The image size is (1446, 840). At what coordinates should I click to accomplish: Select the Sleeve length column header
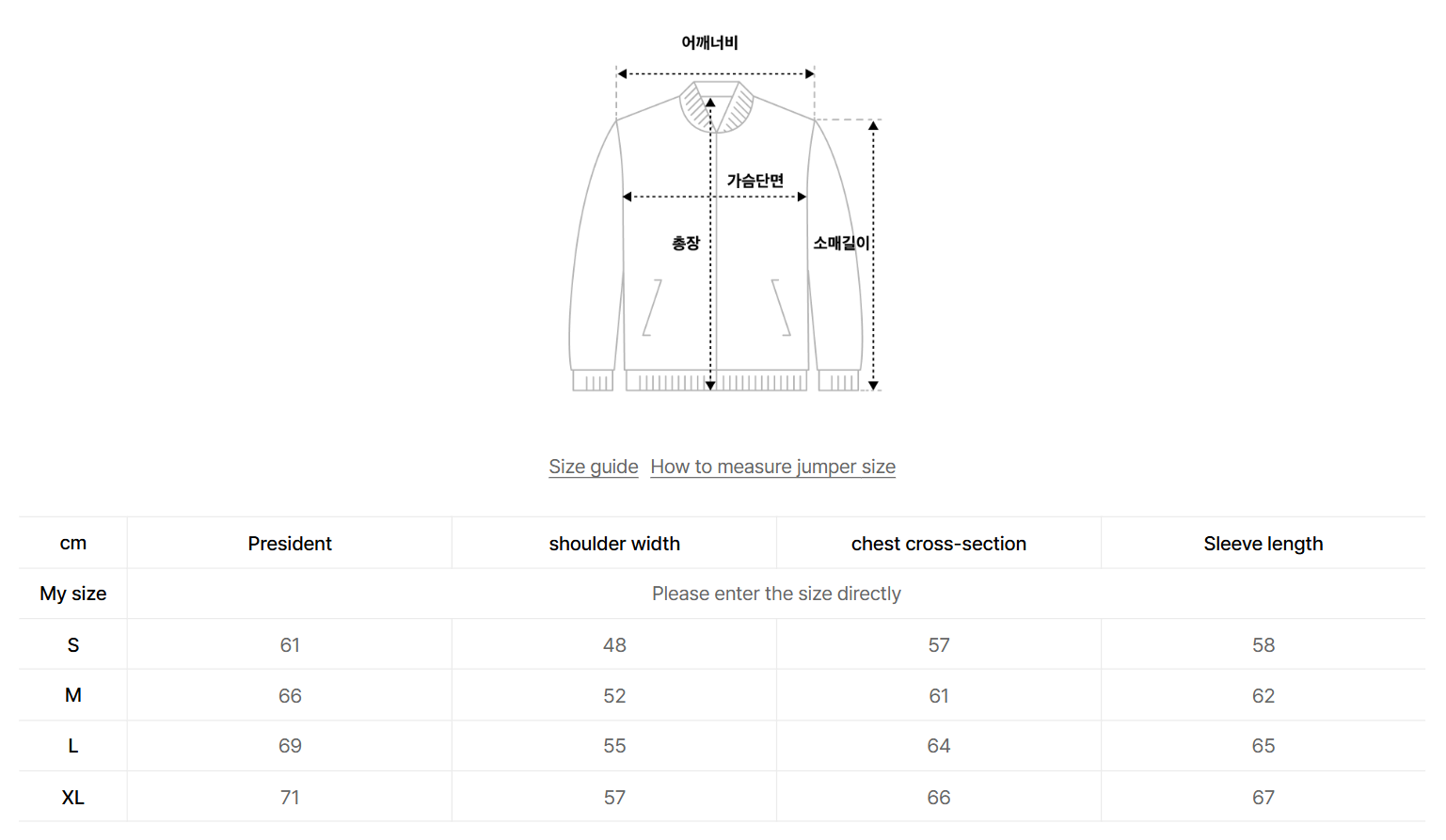point(1263,544)
